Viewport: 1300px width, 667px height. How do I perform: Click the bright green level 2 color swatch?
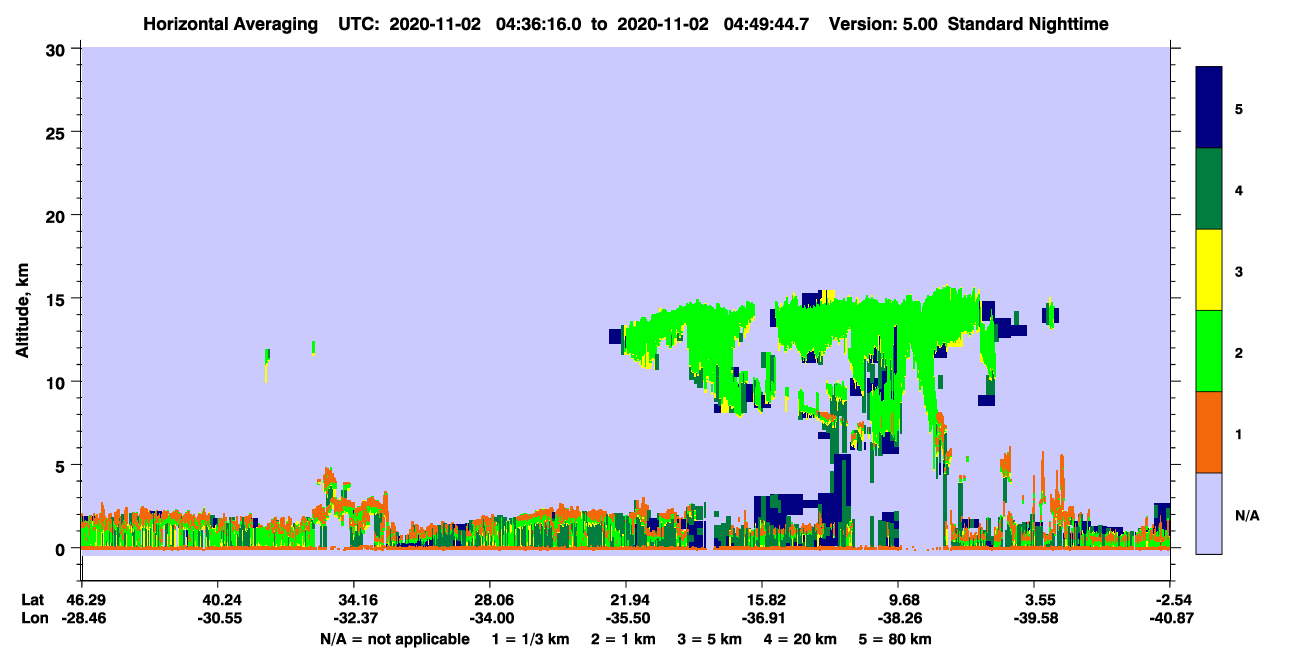pyautogui.click(x=1209, y=351)
